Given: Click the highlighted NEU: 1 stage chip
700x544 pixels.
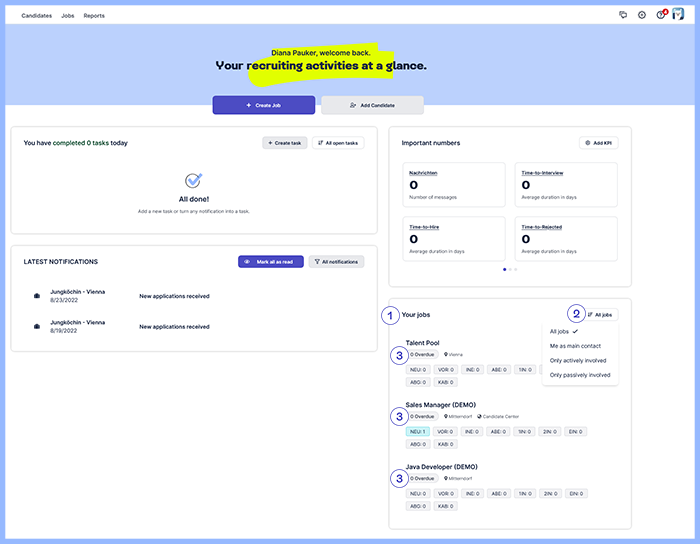Looking at the screenshot, I should [418, 432].
